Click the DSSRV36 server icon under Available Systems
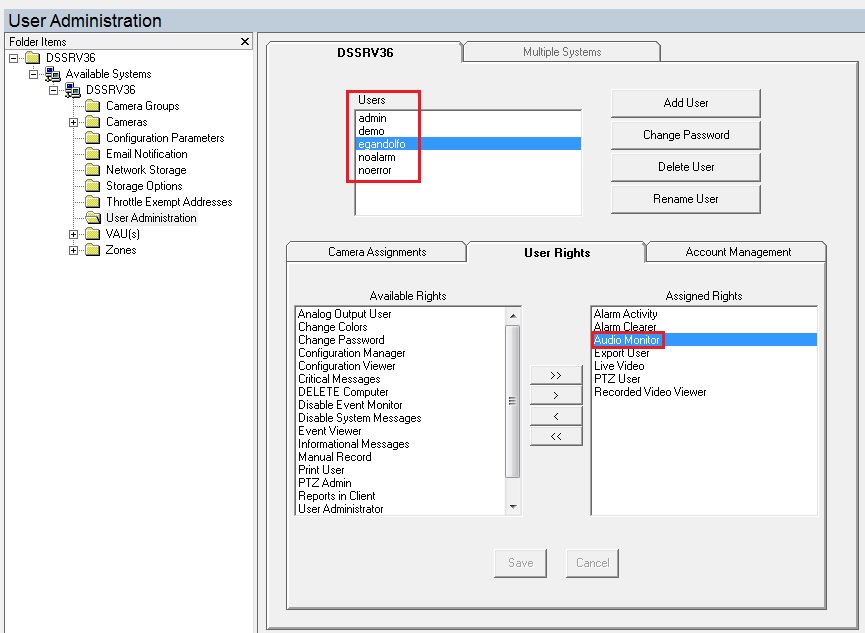 [x=73, y=89]
